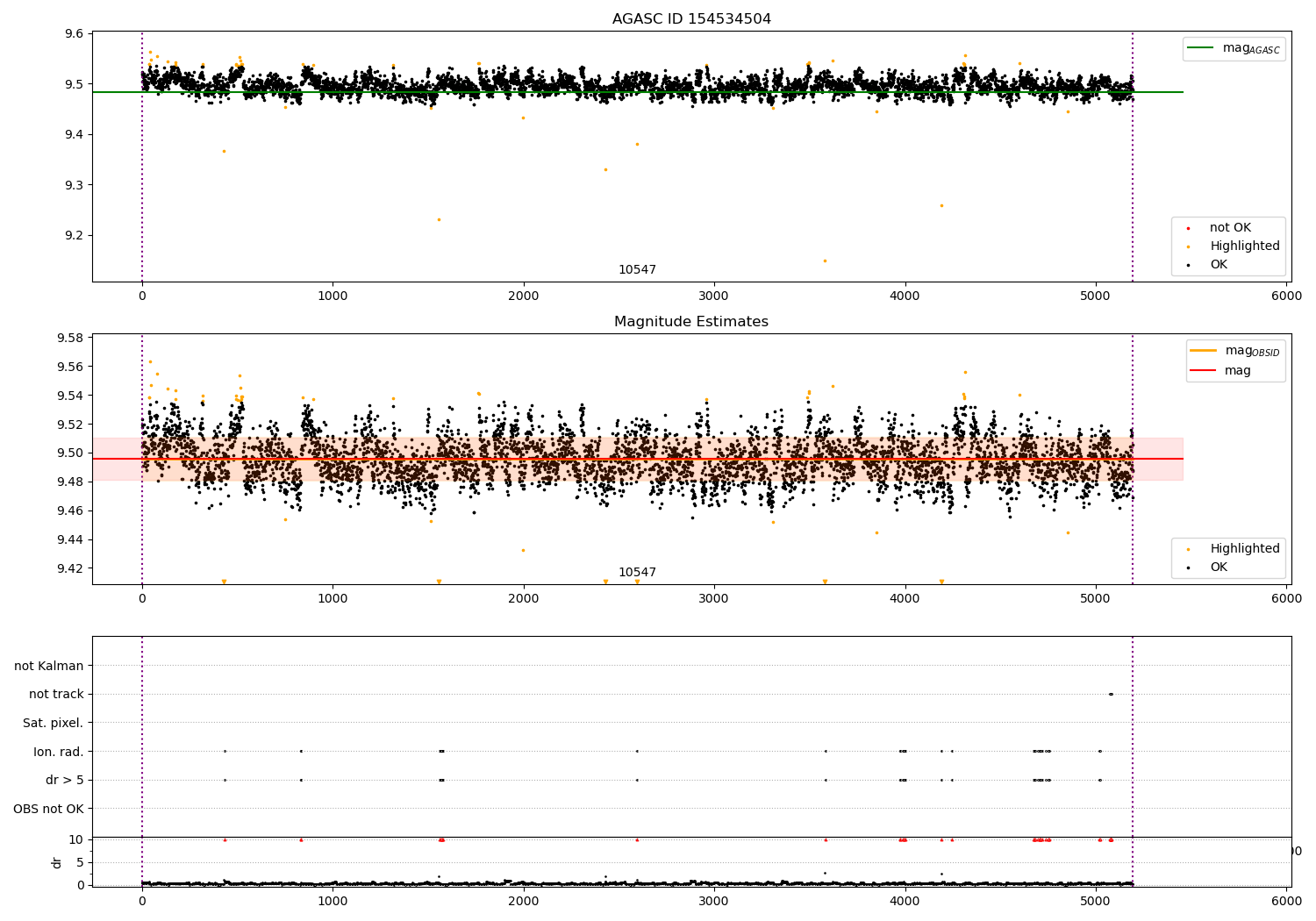The height and width of the screenshot is (921, 1316).
Task: Click the 2000 x-tick under Magnitude Estimates plot
Action: (524, 599)
